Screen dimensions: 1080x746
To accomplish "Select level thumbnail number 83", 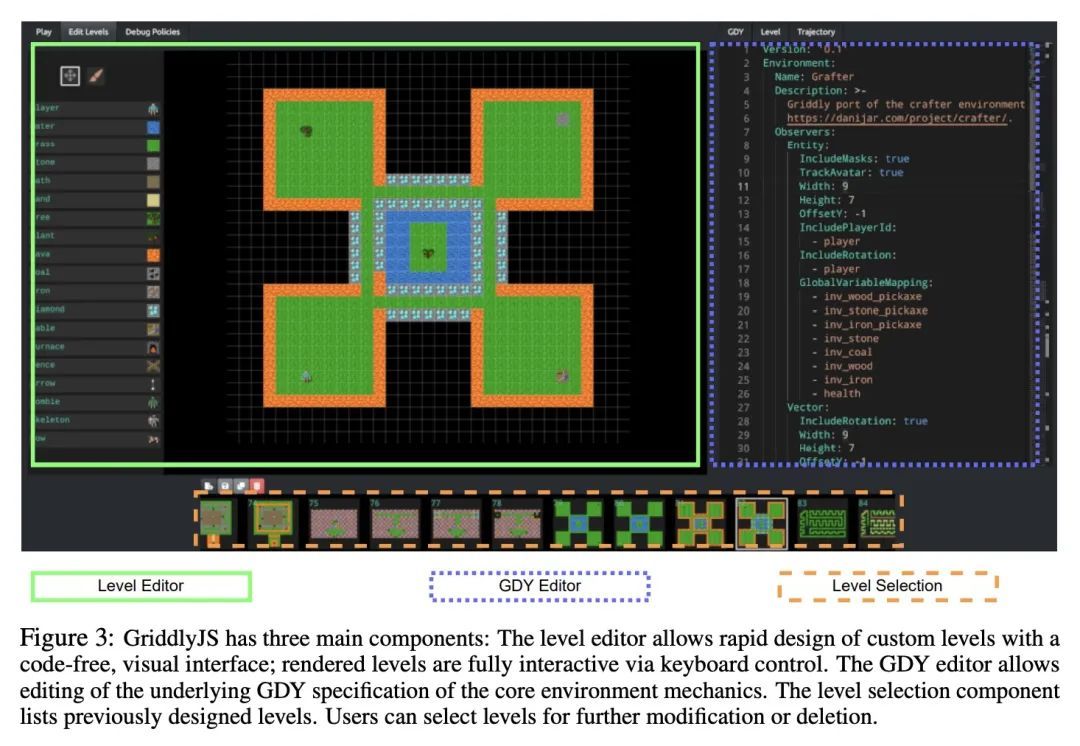I will [822, 521].
